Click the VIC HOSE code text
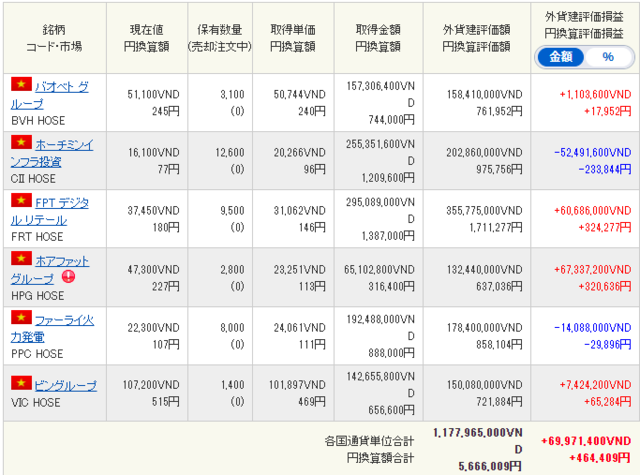The image size is (640, 475). pyautogui.click(x=36, y=403)
